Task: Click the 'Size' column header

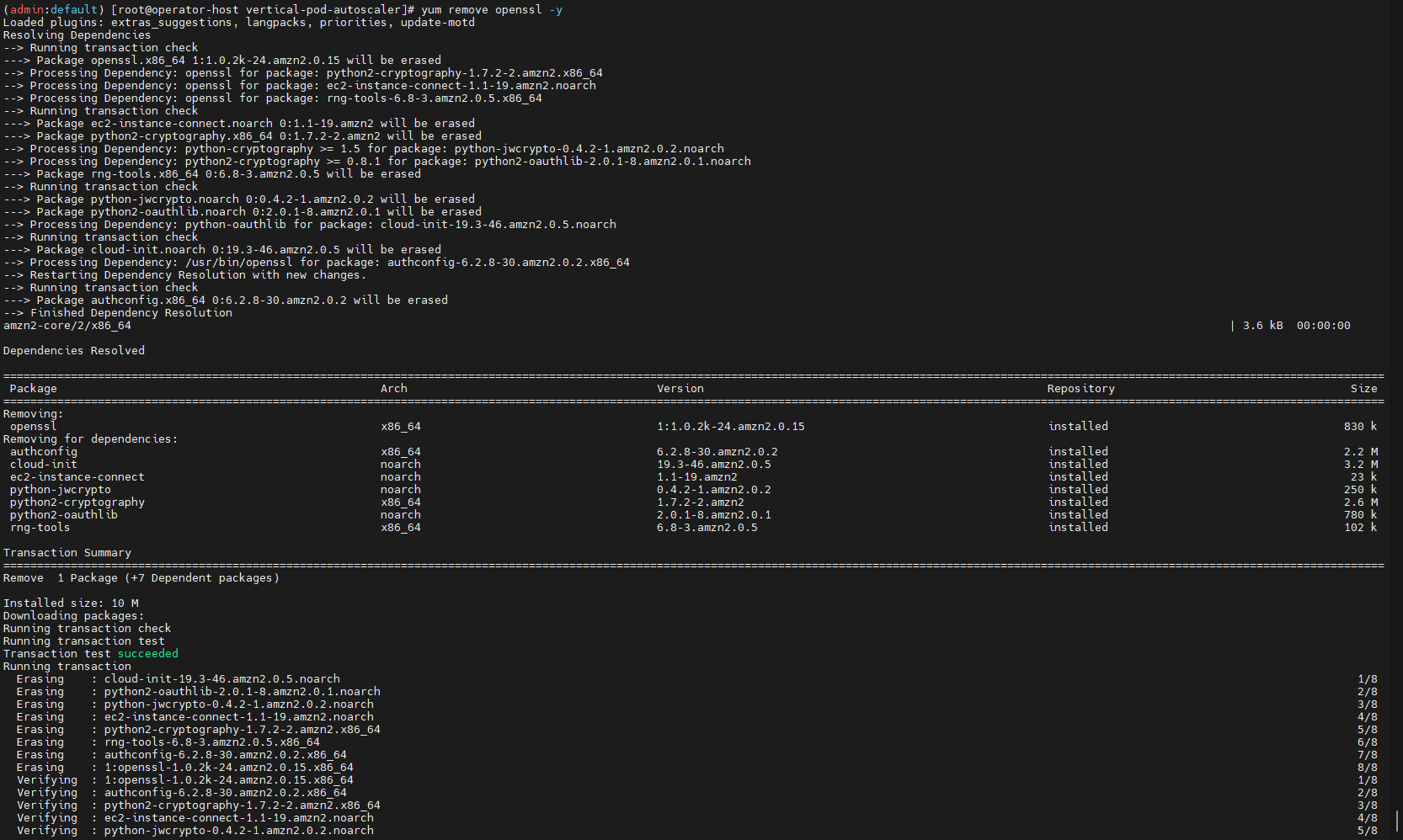Action: (x=1364, y=389)
